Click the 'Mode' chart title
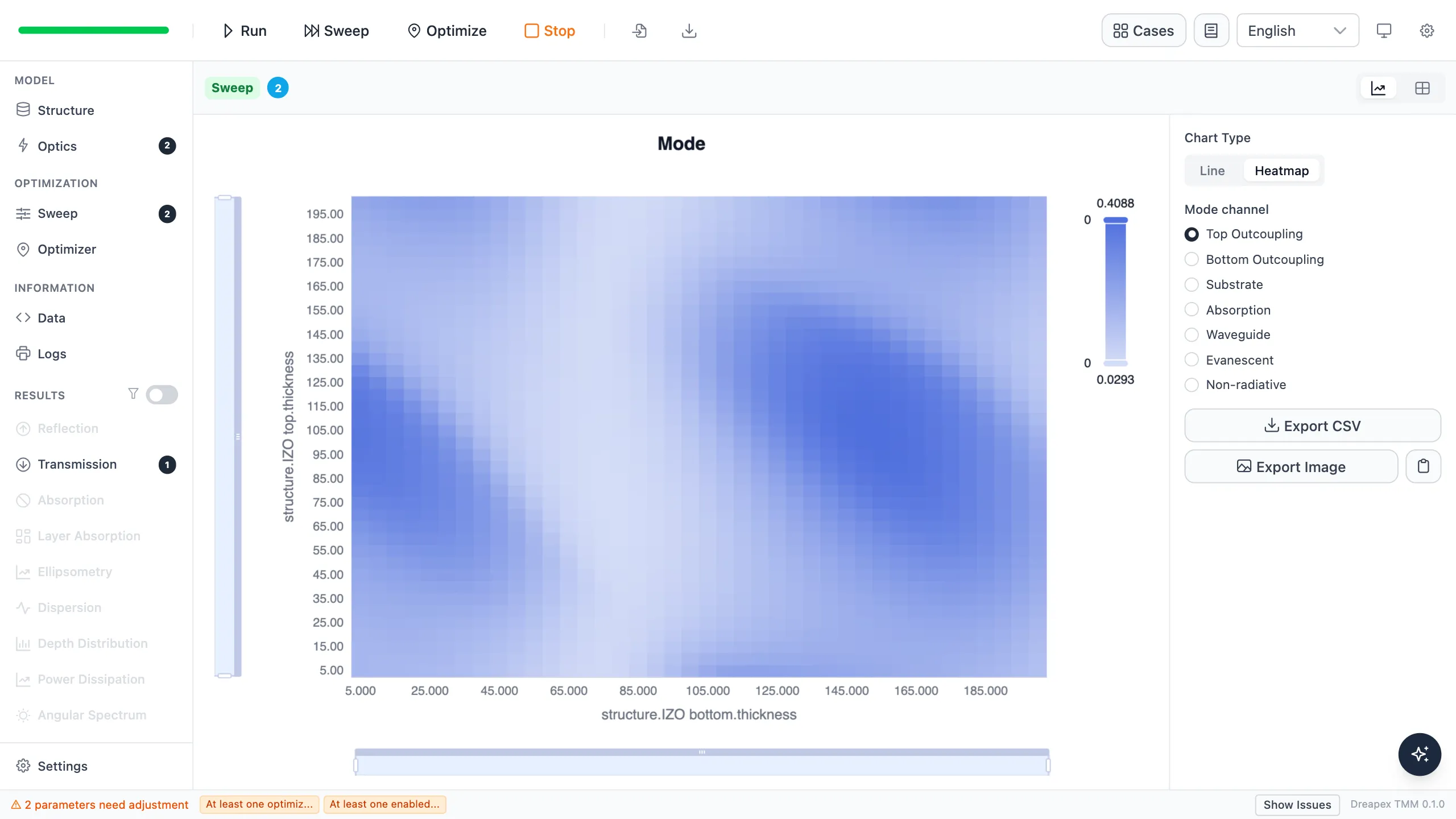This screenshot has width=1456, height=819. 681,143
